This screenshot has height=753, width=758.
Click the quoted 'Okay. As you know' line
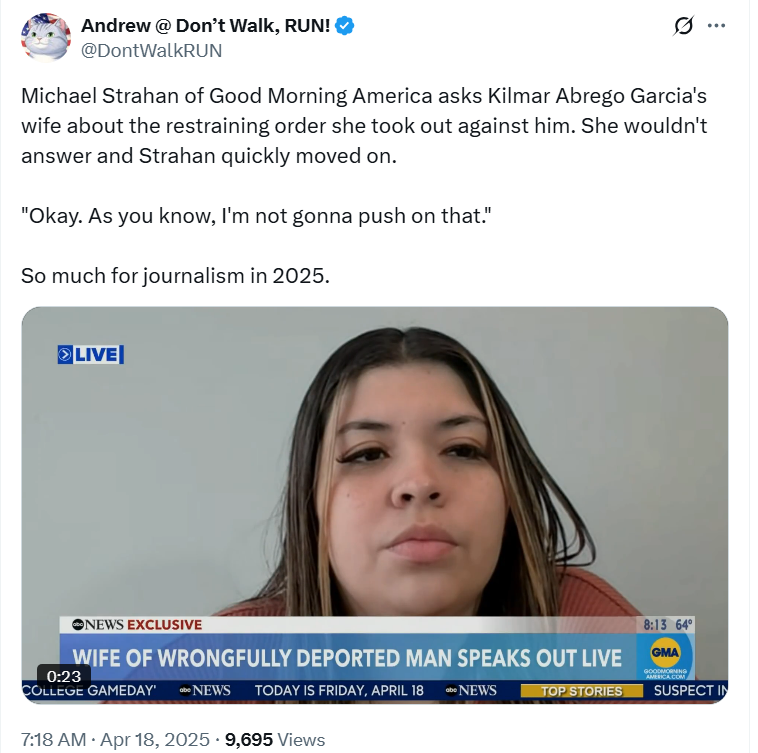[256, 216]
